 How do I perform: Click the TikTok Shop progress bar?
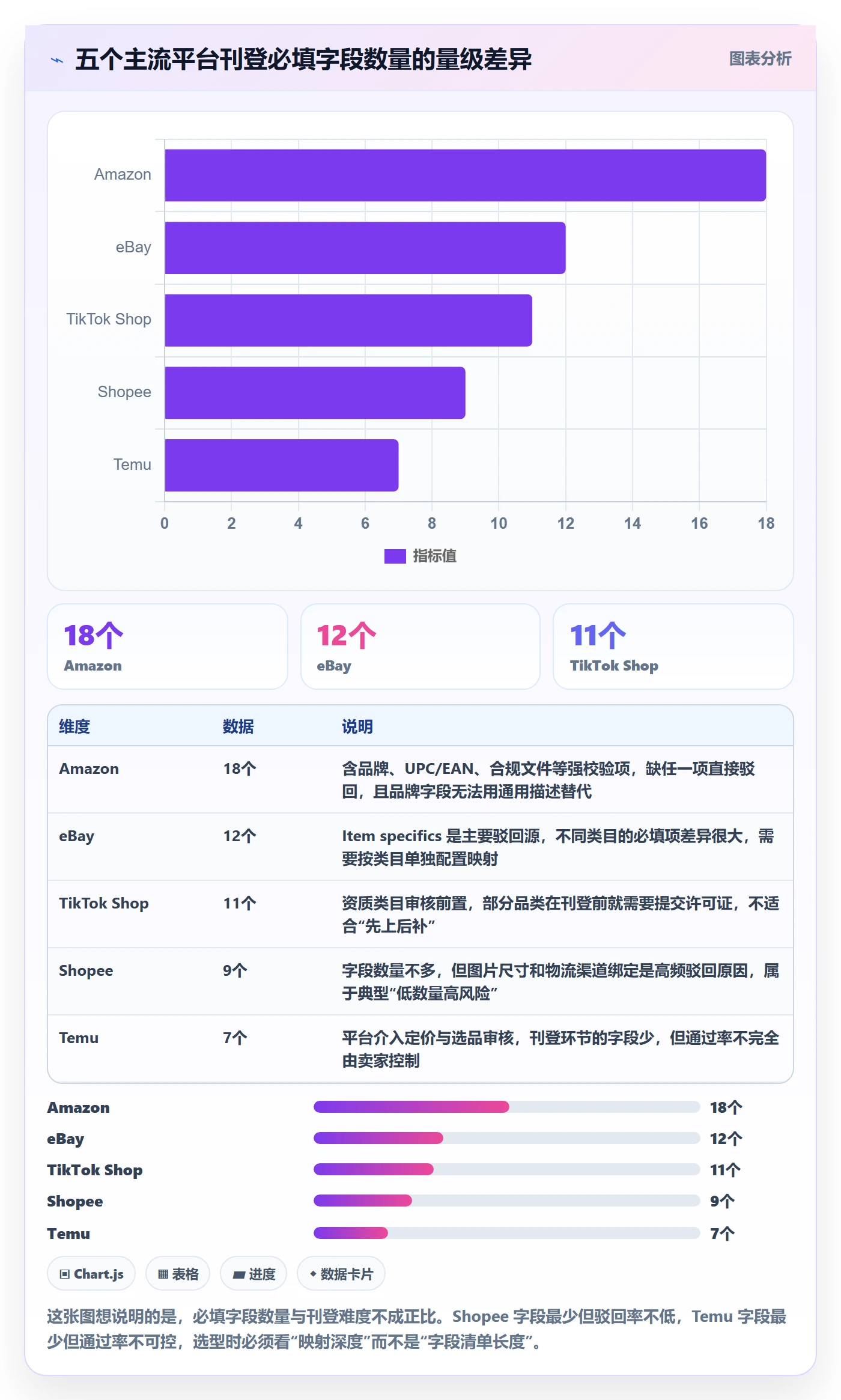coord(507,1169)
